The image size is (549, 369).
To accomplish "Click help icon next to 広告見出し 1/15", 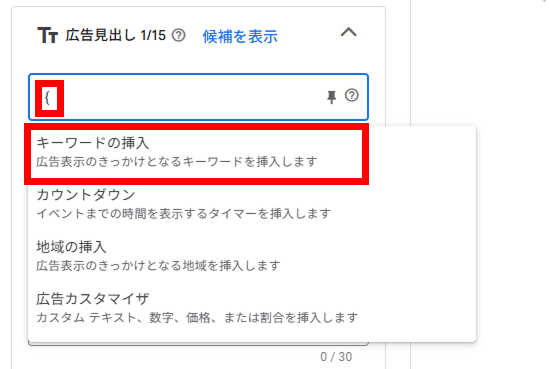I will [179, 35].
